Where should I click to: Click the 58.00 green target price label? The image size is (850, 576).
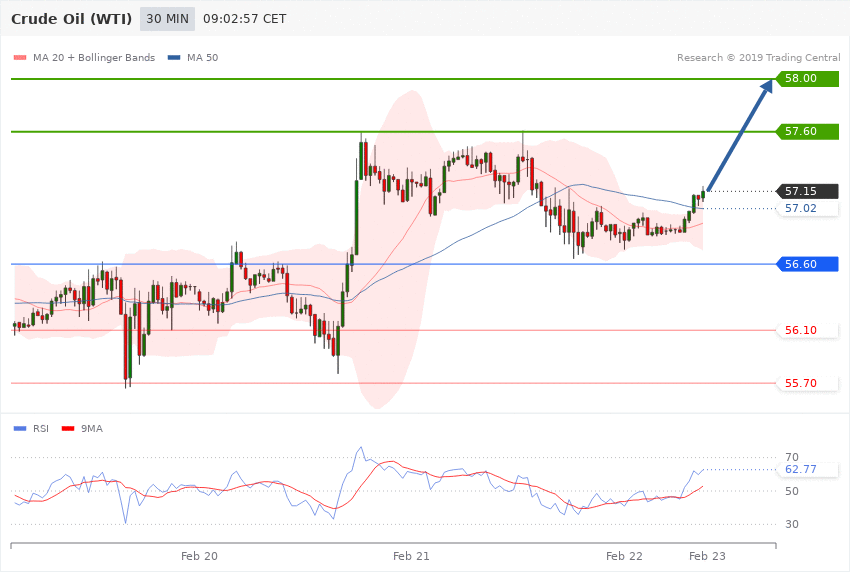[808, 79]
